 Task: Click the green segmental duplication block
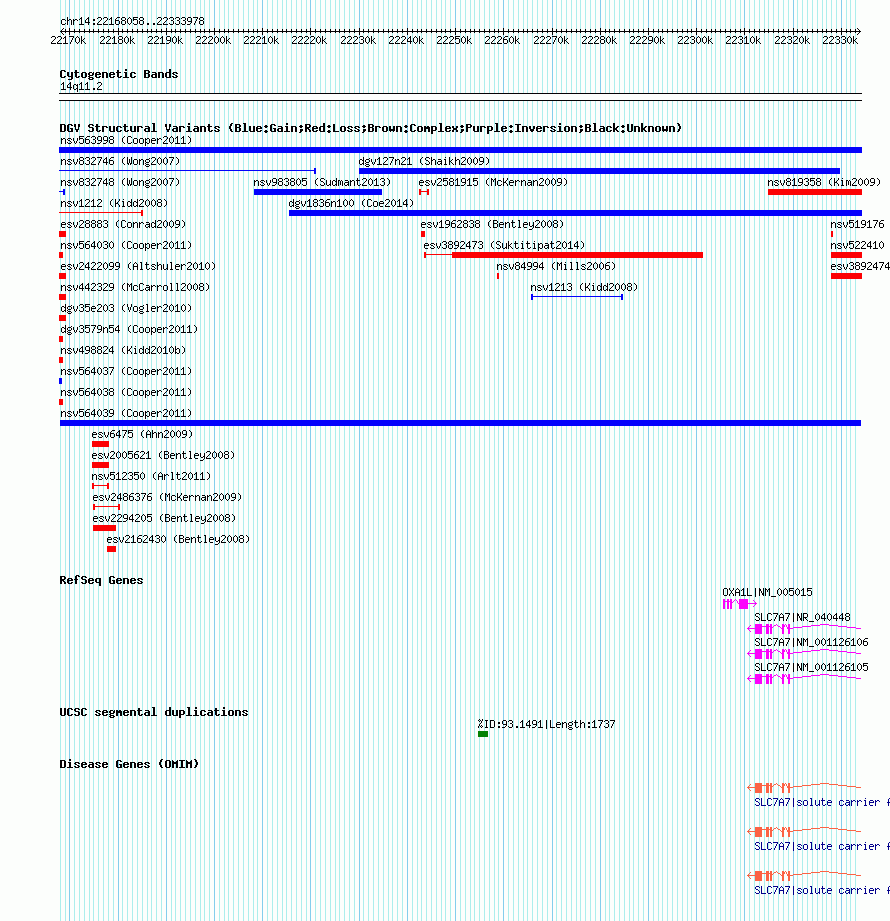click(x=483, y=734)
